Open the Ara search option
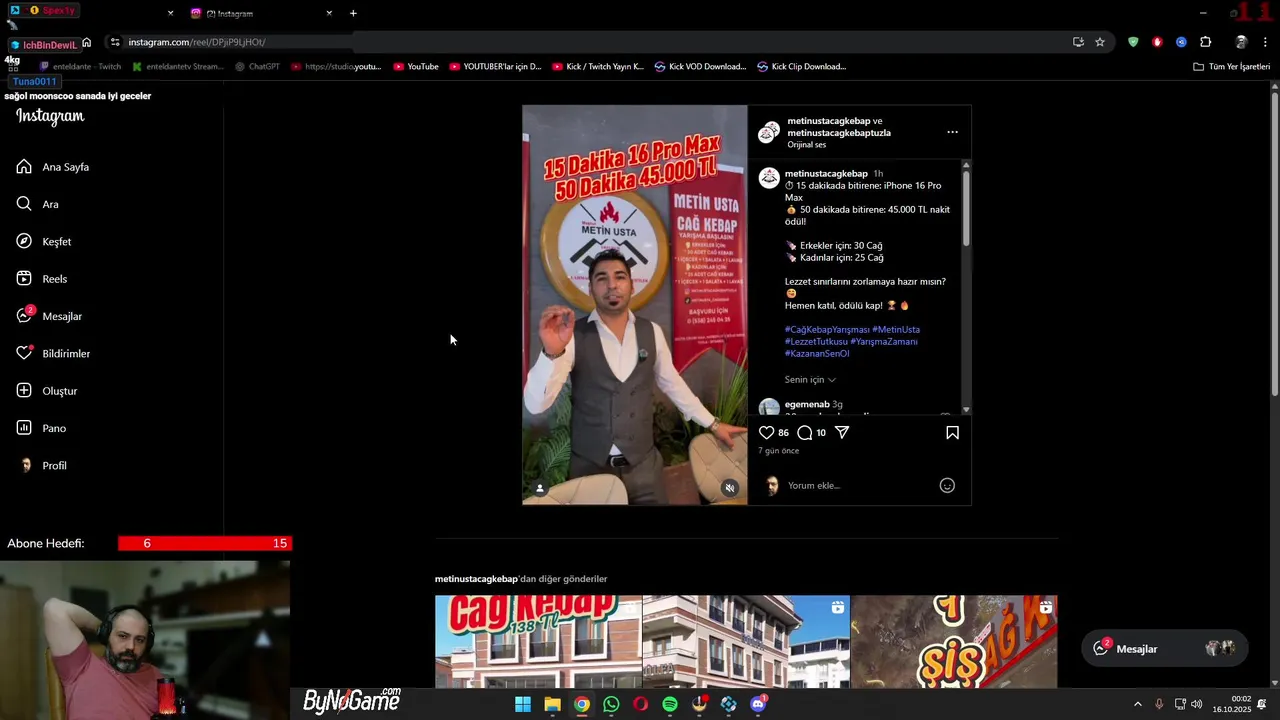This screenshot has height=720, width=1280. [x=38, y=204]
